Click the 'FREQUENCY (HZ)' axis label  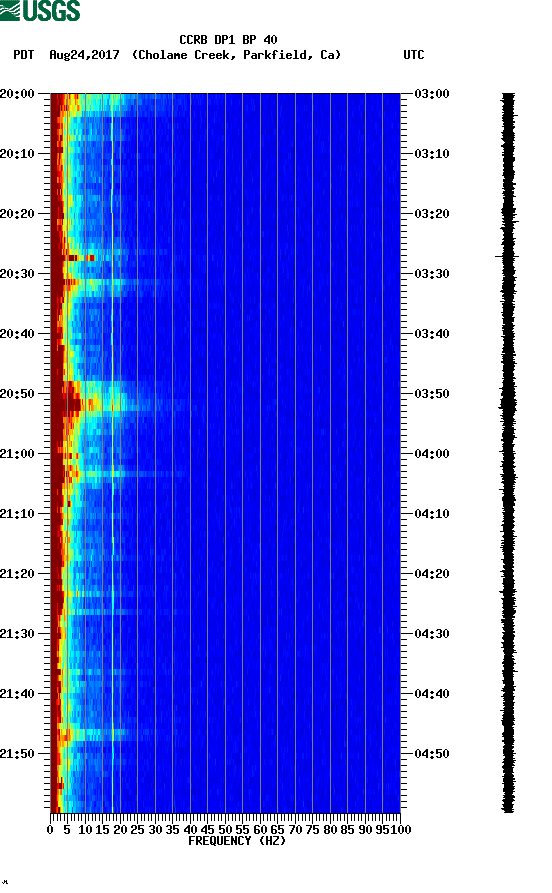click(x=236, y=841)
